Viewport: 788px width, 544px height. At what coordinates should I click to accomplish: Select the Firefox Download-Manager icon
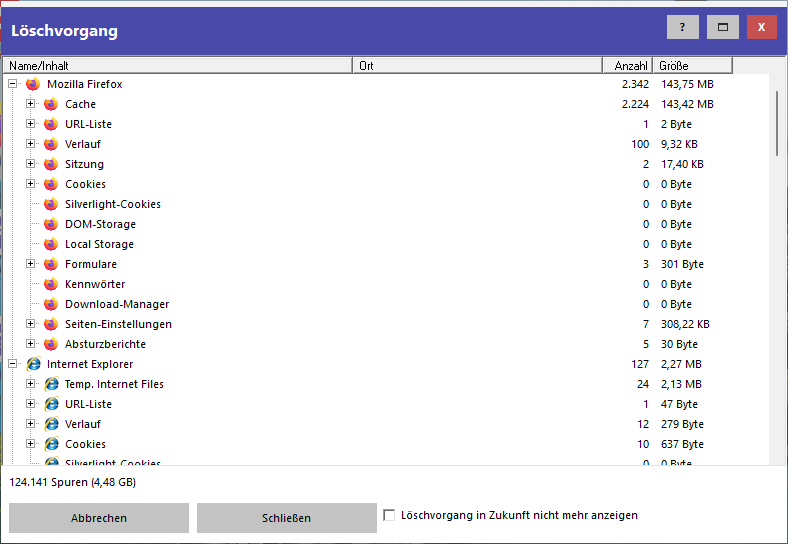pos(51,304)
